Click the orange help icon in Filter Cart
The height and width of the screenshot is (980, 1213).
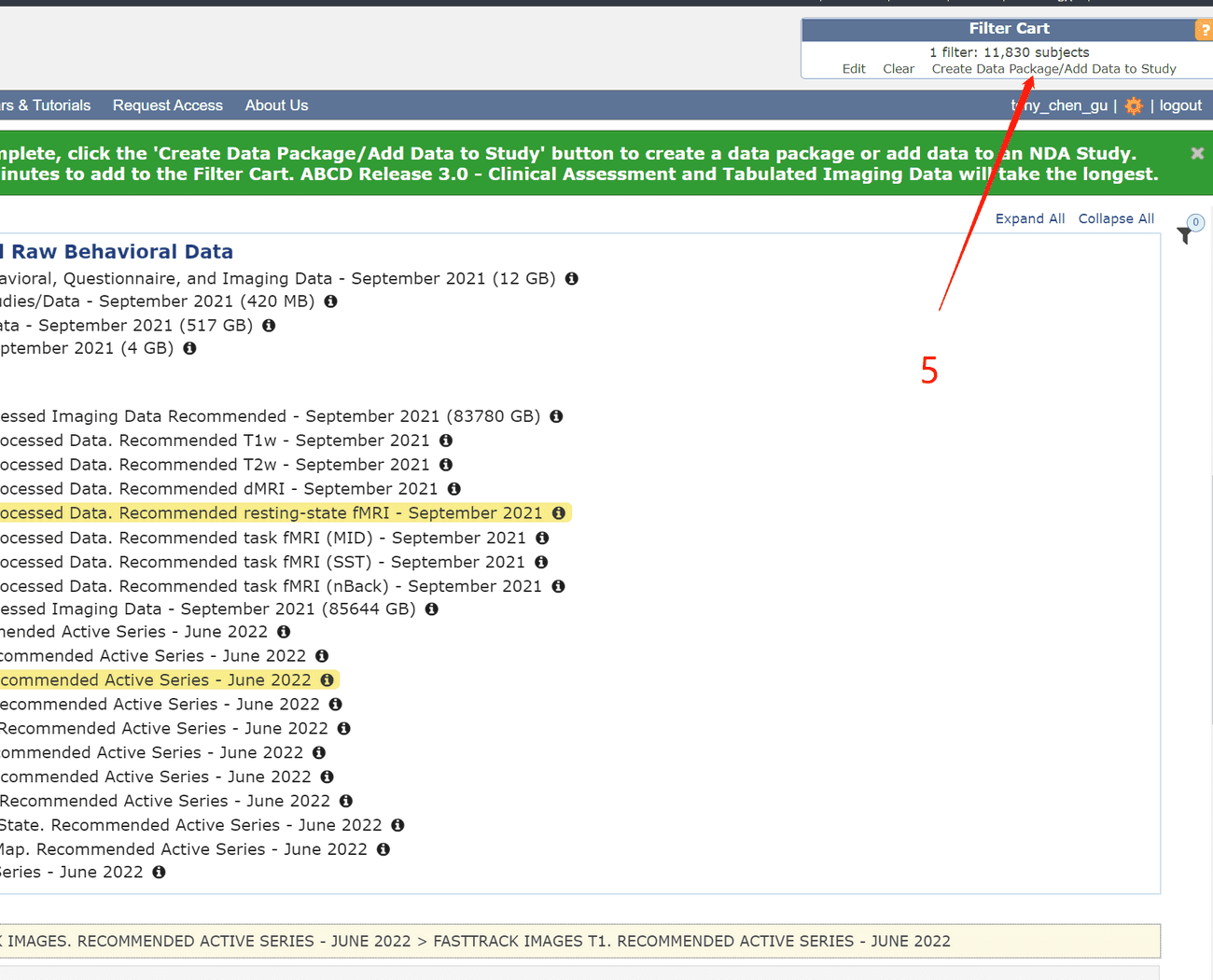pos(1204,30)
